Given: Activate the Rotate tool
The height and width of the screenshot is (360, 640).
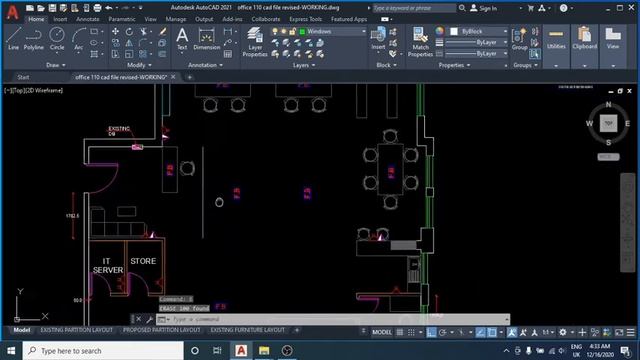Looking at the screenshot, I should 129,31.
